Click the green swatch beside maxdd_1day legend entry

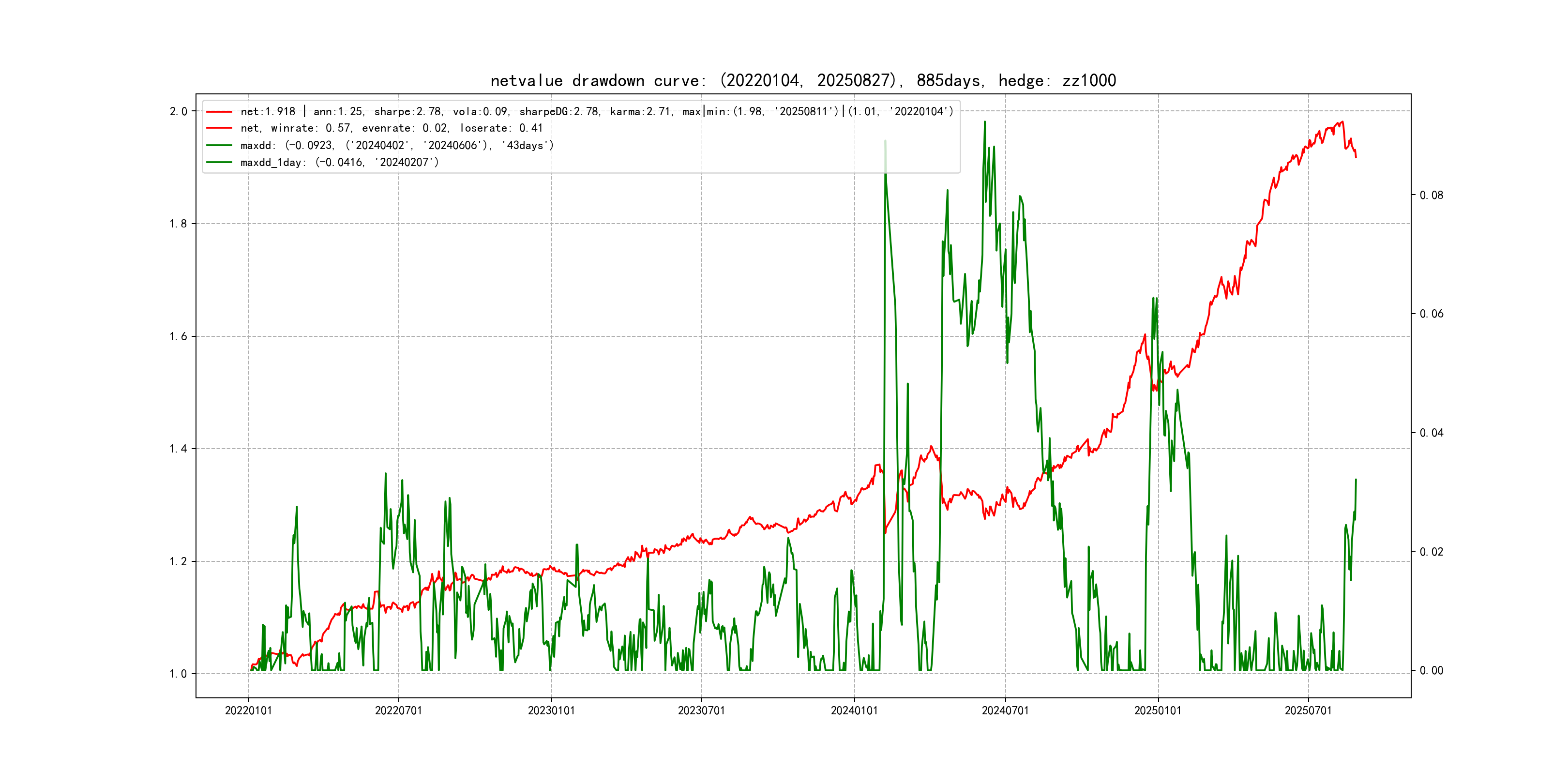[x=219, y=163]
